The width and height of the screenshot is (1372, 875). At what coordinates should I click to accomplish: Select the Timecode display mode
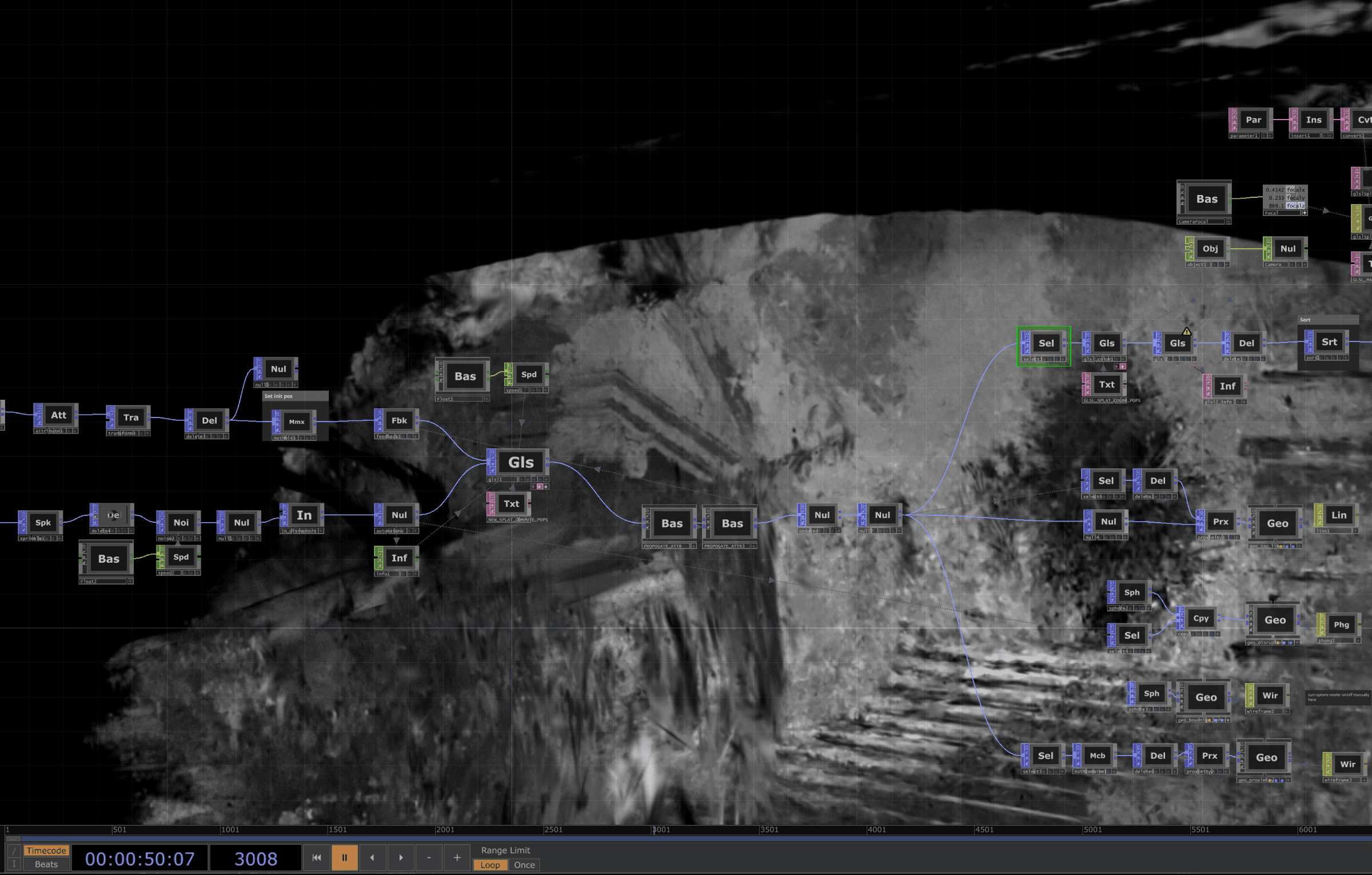(x=46, y=850)
